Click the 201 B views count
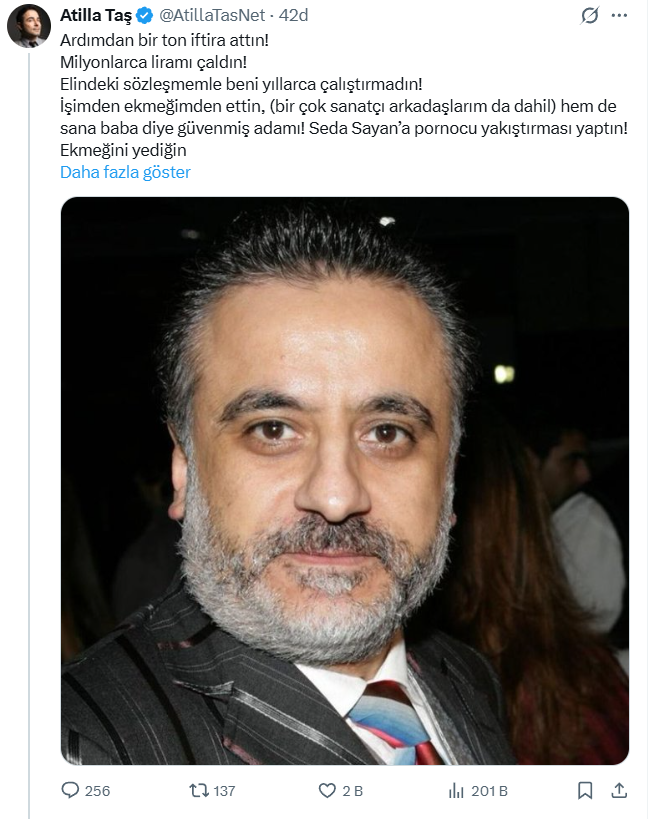 pyautogui.click(x=489, y=791)
